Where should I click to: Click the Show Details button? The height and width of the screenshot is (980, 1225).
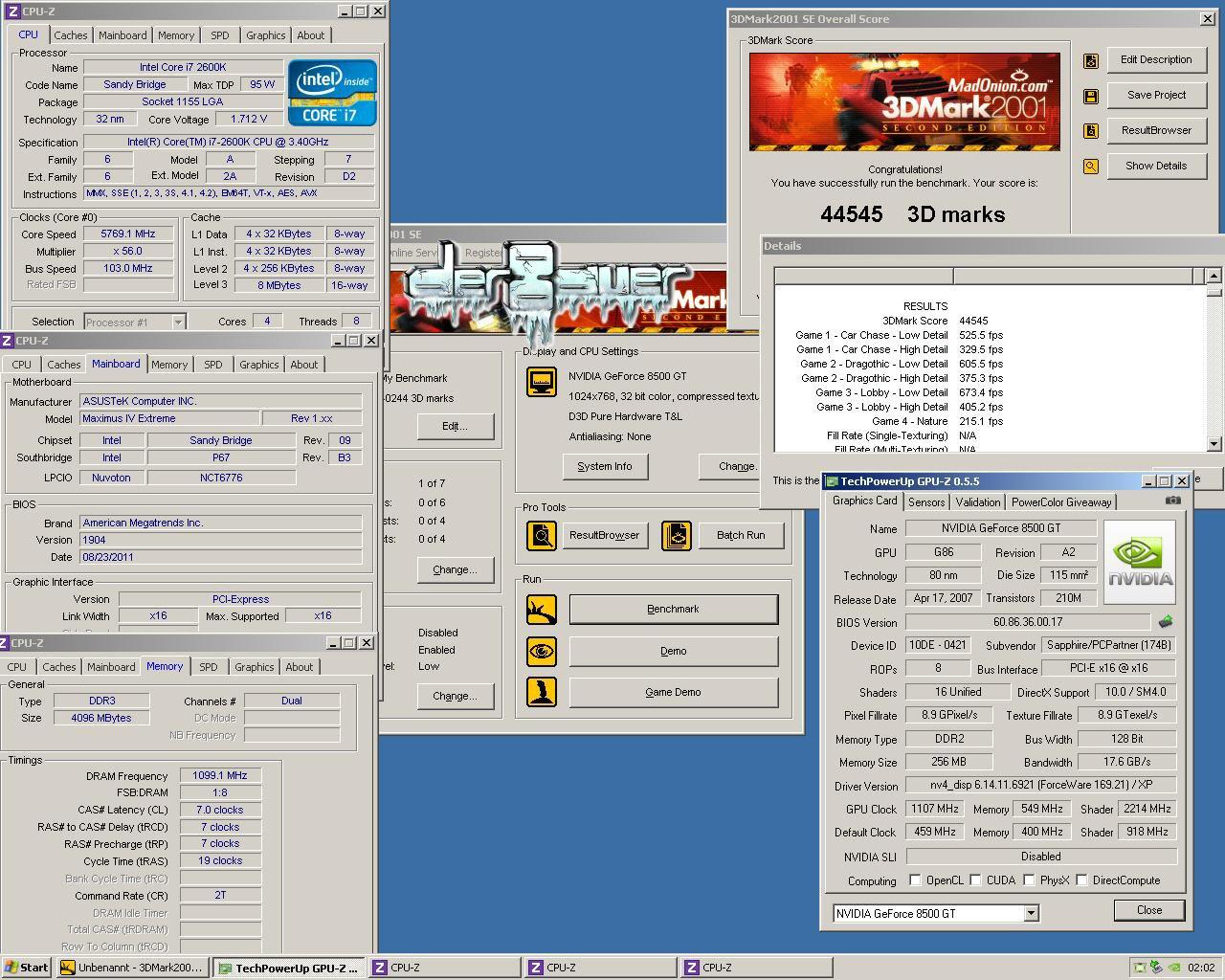pos(1156,166)
